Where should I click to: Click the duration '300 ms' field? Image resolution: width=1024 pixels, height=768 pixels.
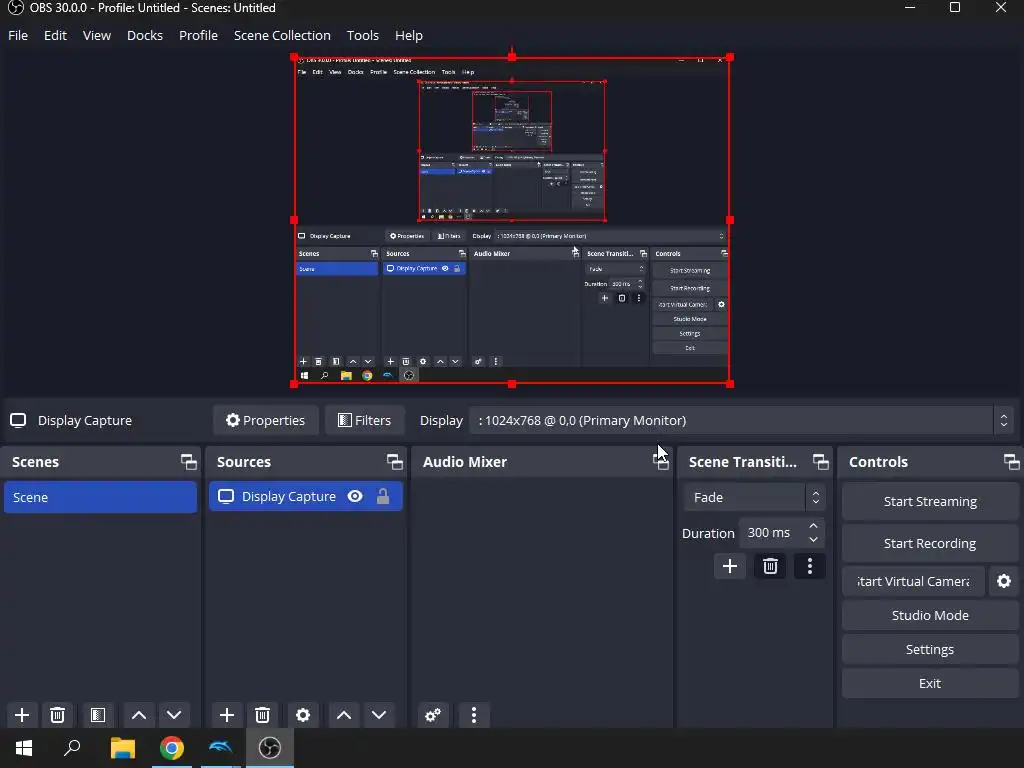click(x=771, y=533)
